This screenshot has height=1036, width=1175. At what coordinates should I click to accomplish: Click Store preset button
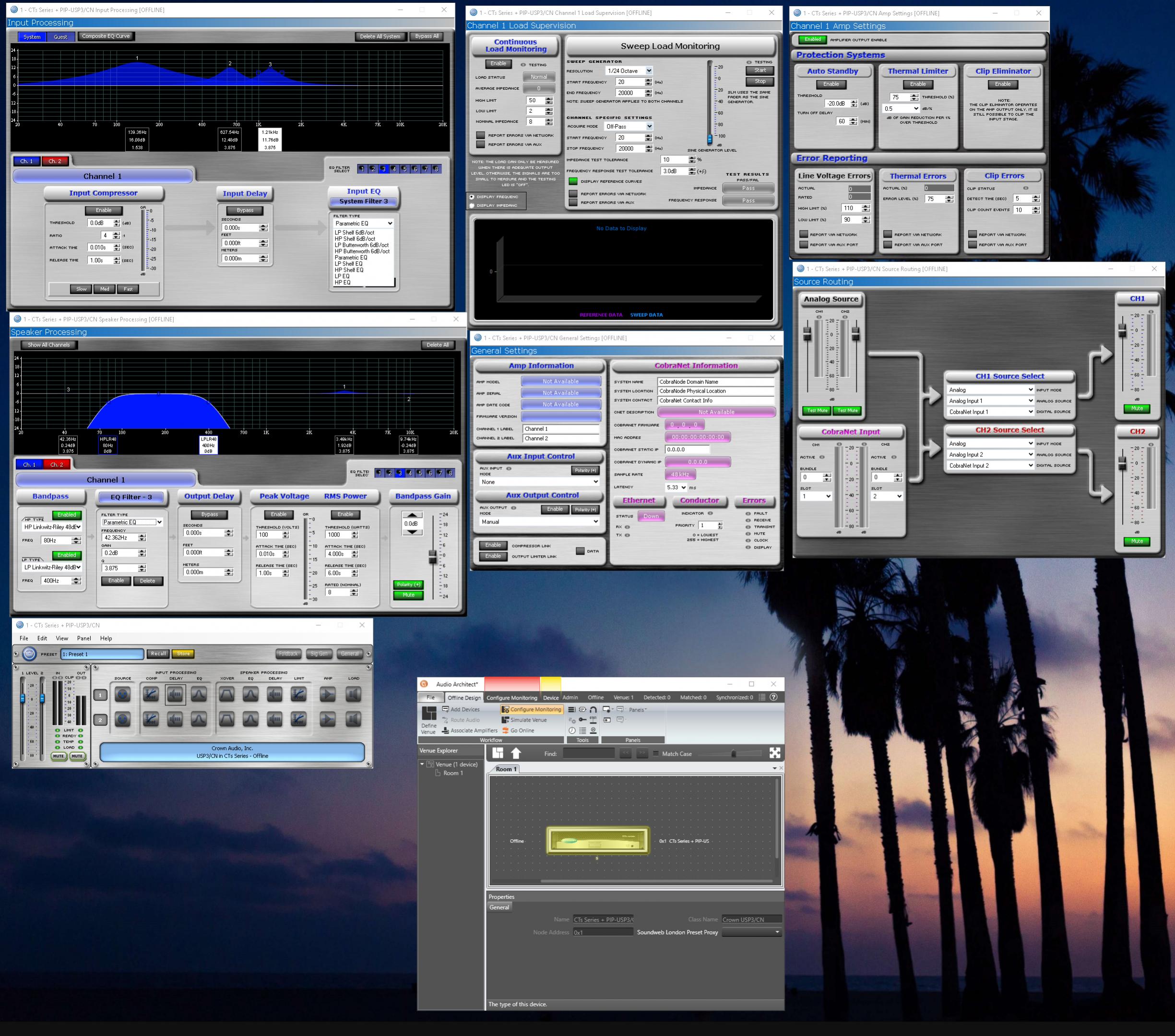click(183, 654)
